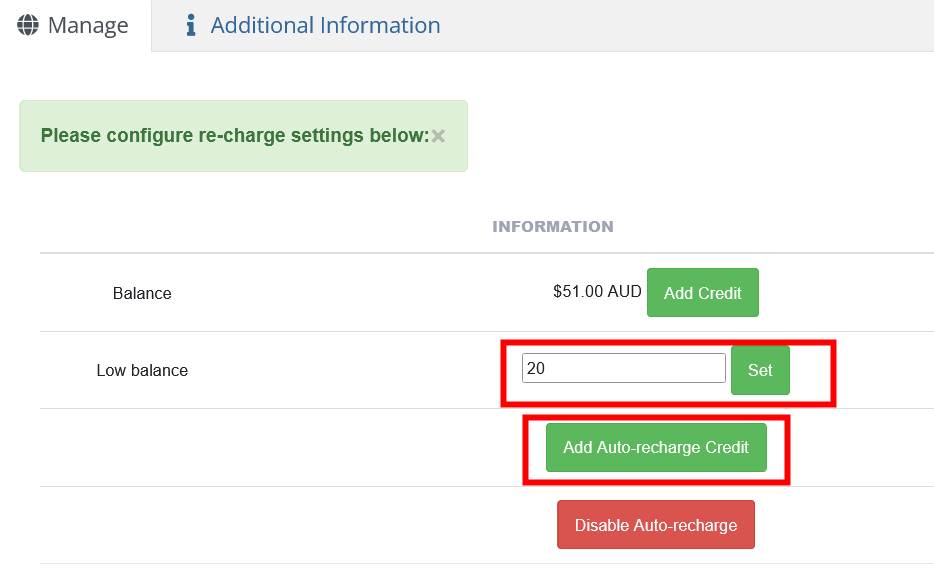
Task: Click the info icon beside Additional Information
Action: click(x=191, y=25)
